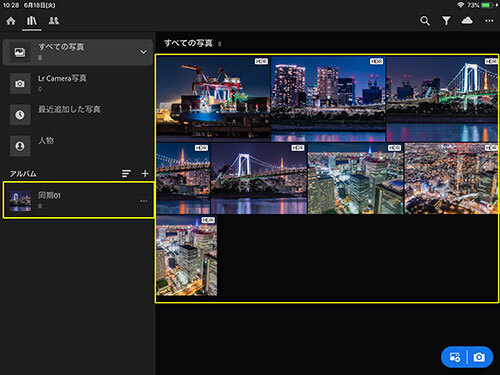Sort albums using the sort icon
This screenshot has width=500, height=375.
click(126, 173)
